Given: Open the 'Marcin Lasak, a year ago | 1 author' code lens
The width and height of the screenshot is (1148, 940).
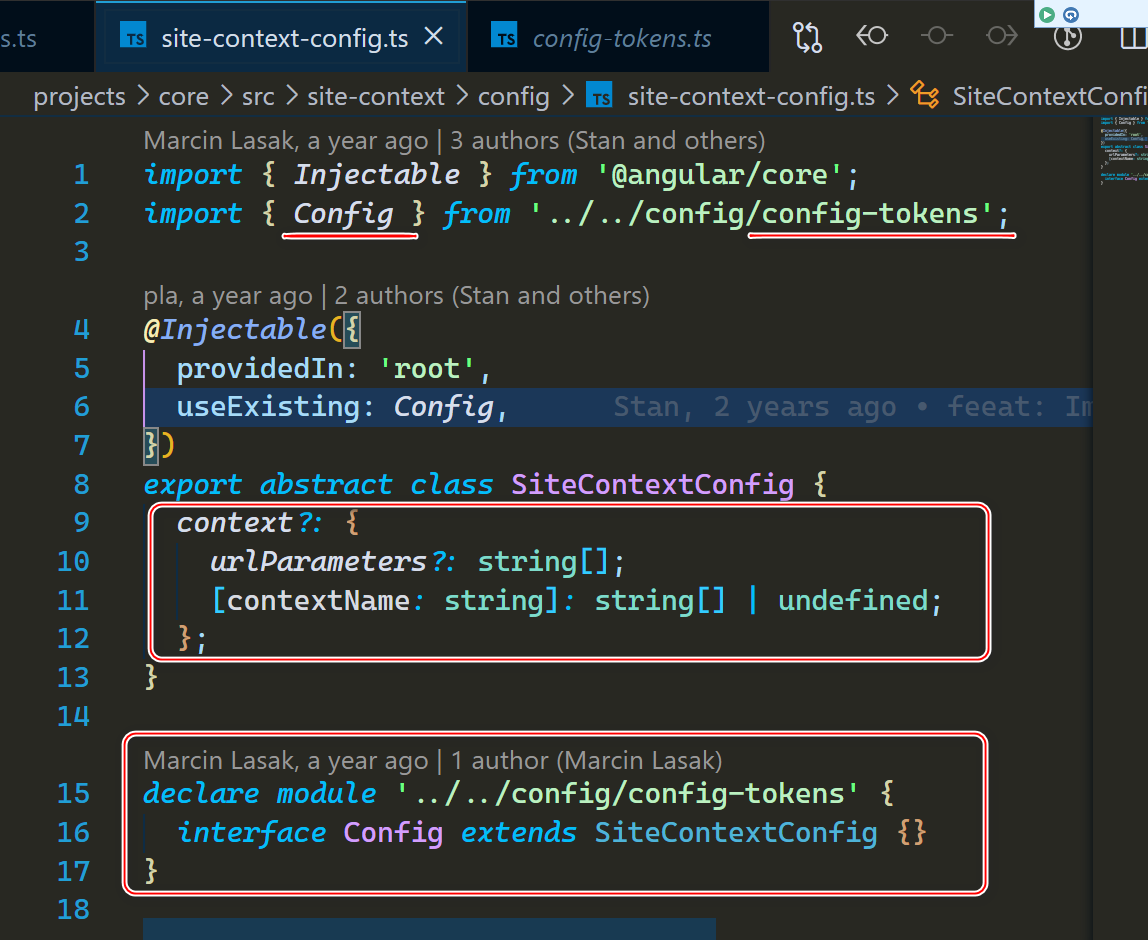Looking at the screenshot, I should click(x=433, y=760).
